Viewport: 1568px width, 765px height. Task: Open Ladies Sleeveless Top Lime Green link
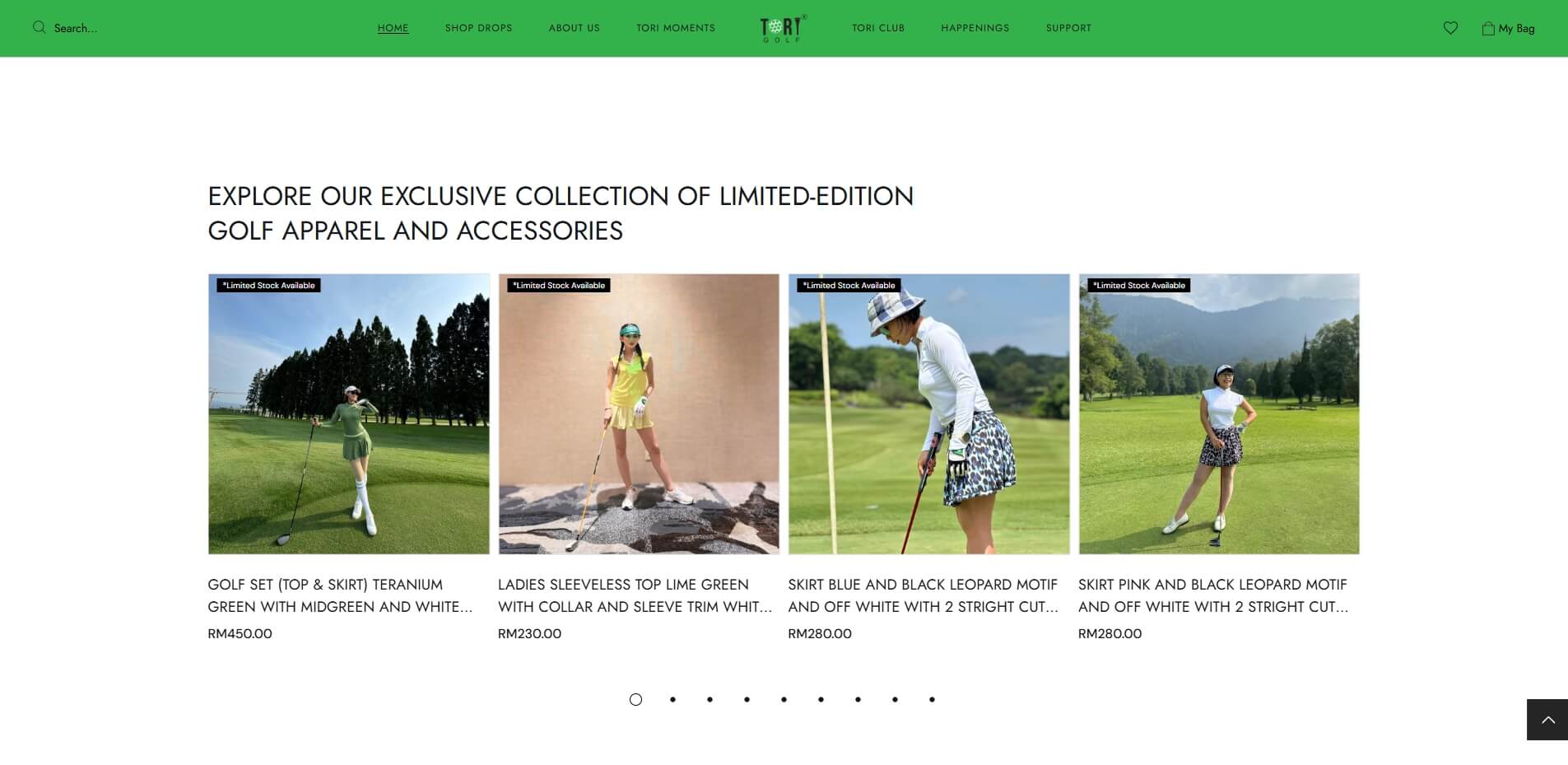[x=635, y=595]
